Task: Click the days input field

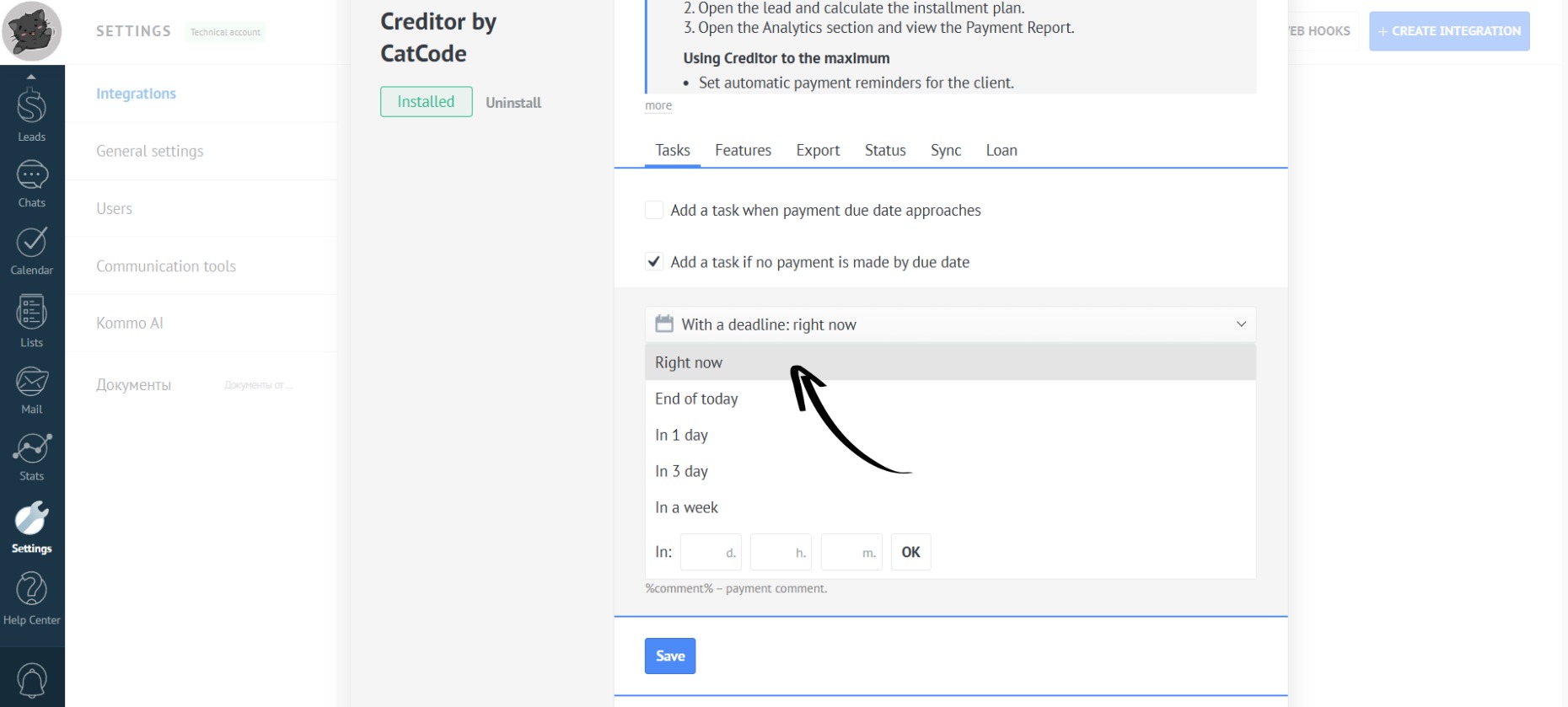Action: point(708,552)
